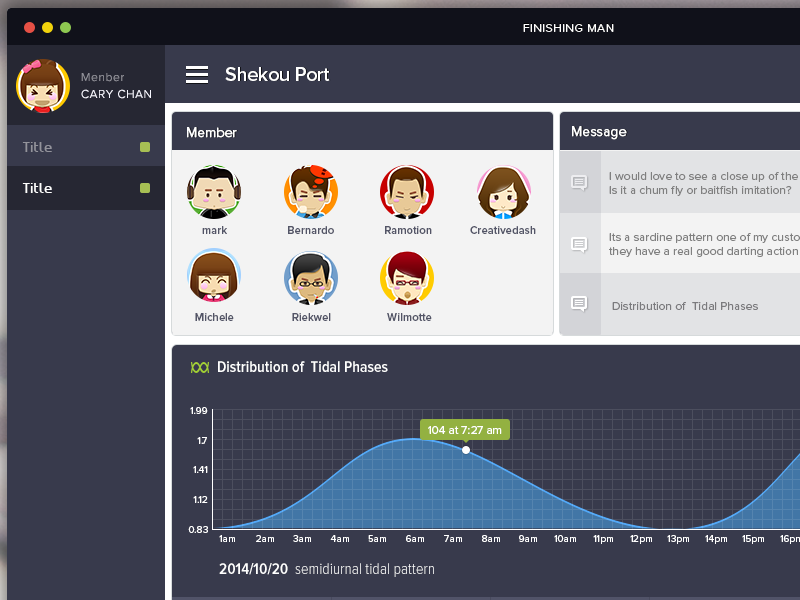Click the green 104 at 7:27 am tooltip
Image resolution: width=800 pixels, height=600 pixels.
pyautogui.click(x=464, y=430)
